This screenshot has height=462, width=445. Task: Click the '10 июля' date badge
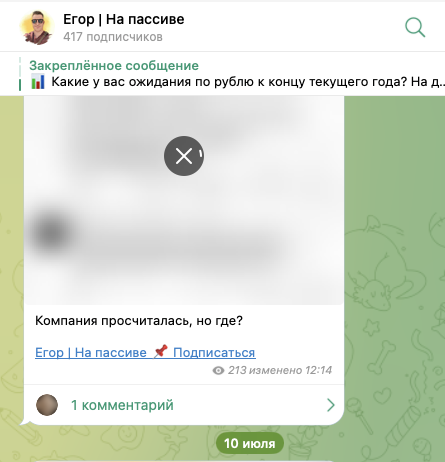[x=250, y=443]
